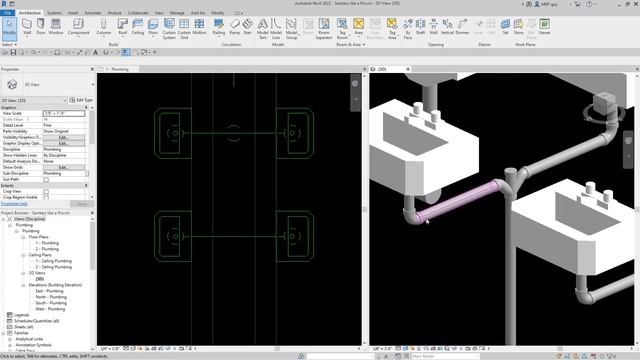640x360 pixels.
Task: Select the Dormer opening tool
Action: 462,27
